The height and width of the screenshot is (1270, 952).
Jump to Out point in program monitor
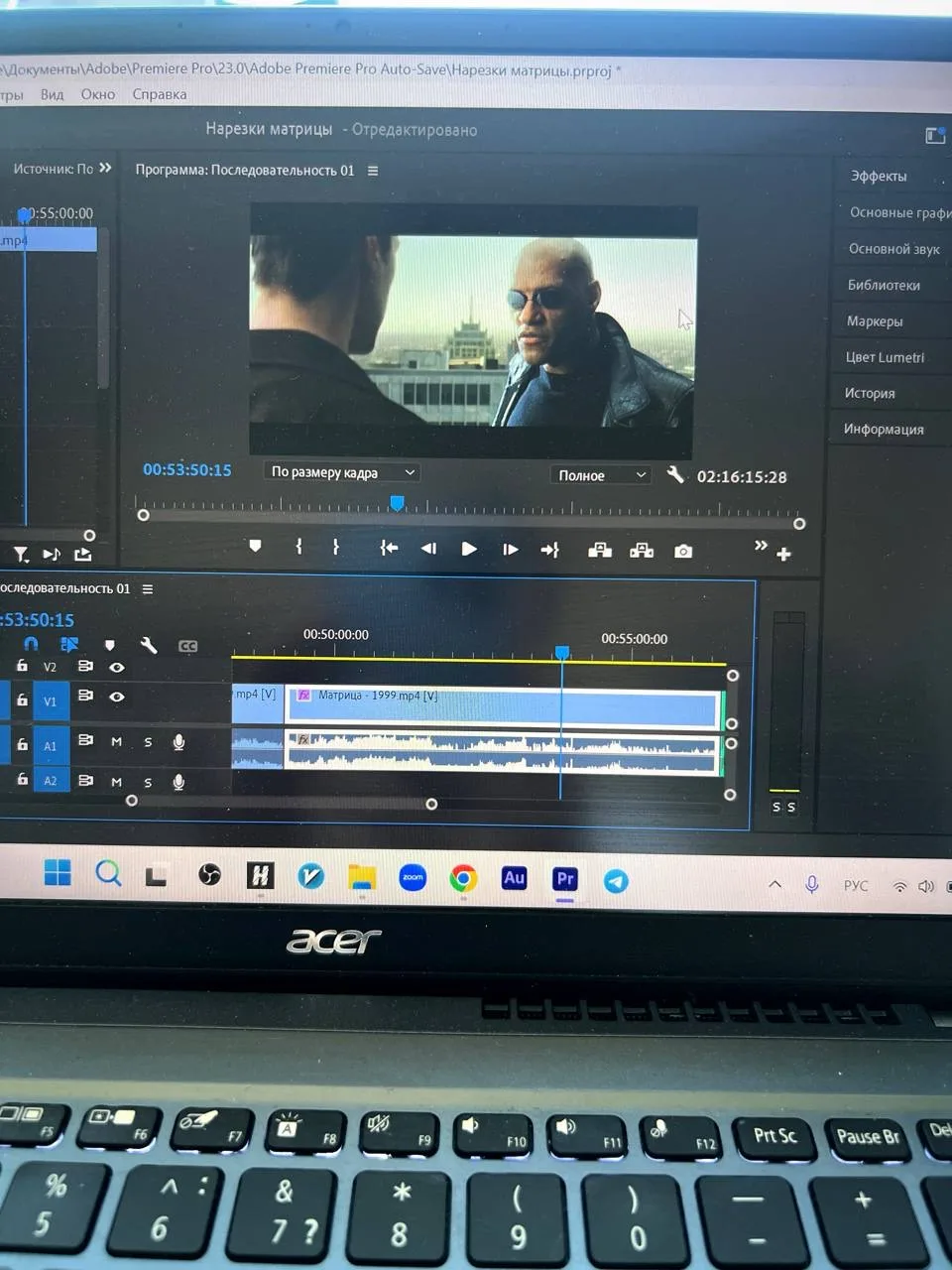pyautogui.click(x=549, y=550)
